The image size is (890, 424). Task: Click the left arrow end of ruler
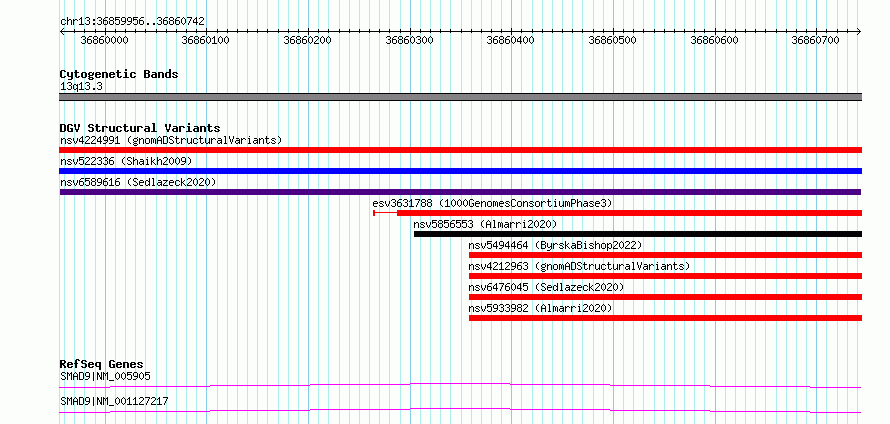[62, 31]
